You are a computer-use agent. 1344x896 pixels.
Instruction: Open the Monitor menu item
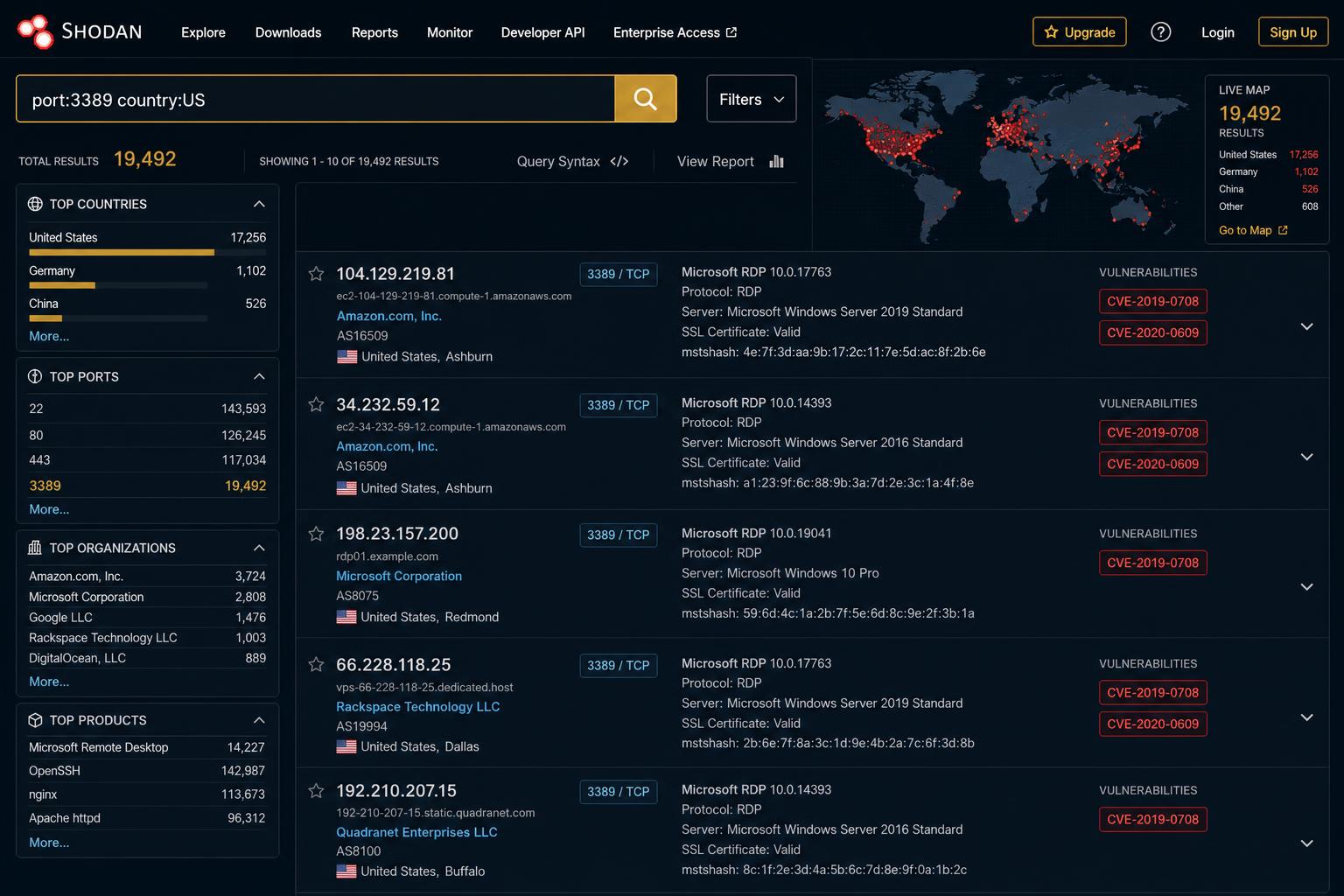click(450, 32)
